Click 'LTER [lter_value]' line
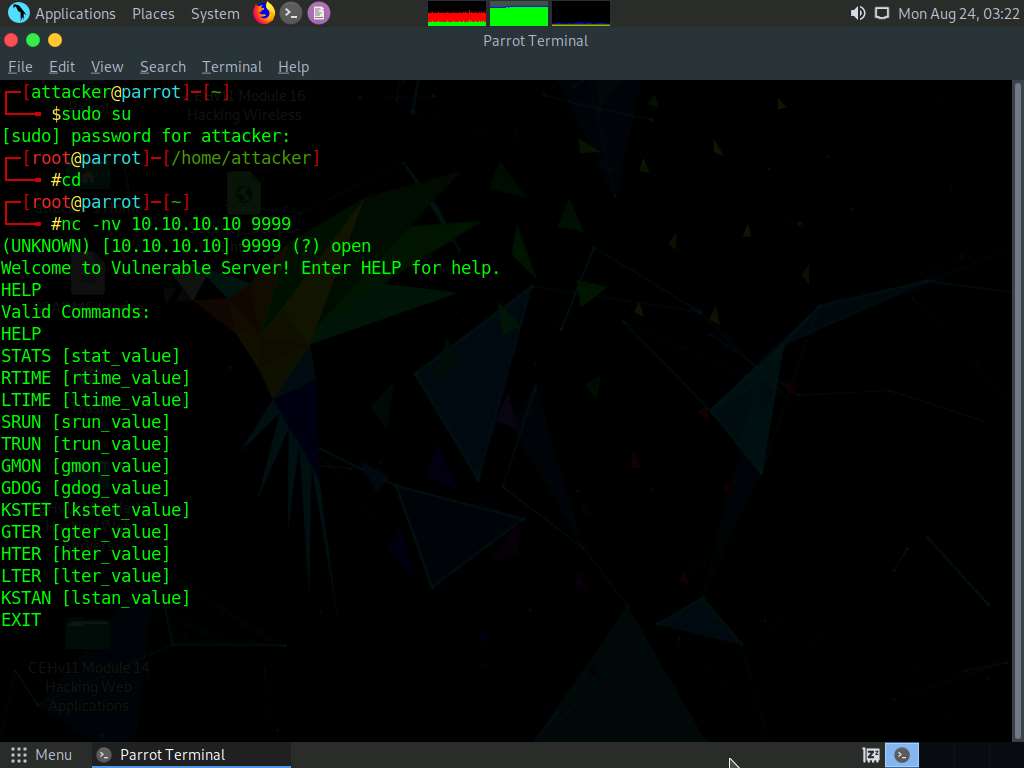Viewport: 1024px width, 768px height. pos(86,576)
